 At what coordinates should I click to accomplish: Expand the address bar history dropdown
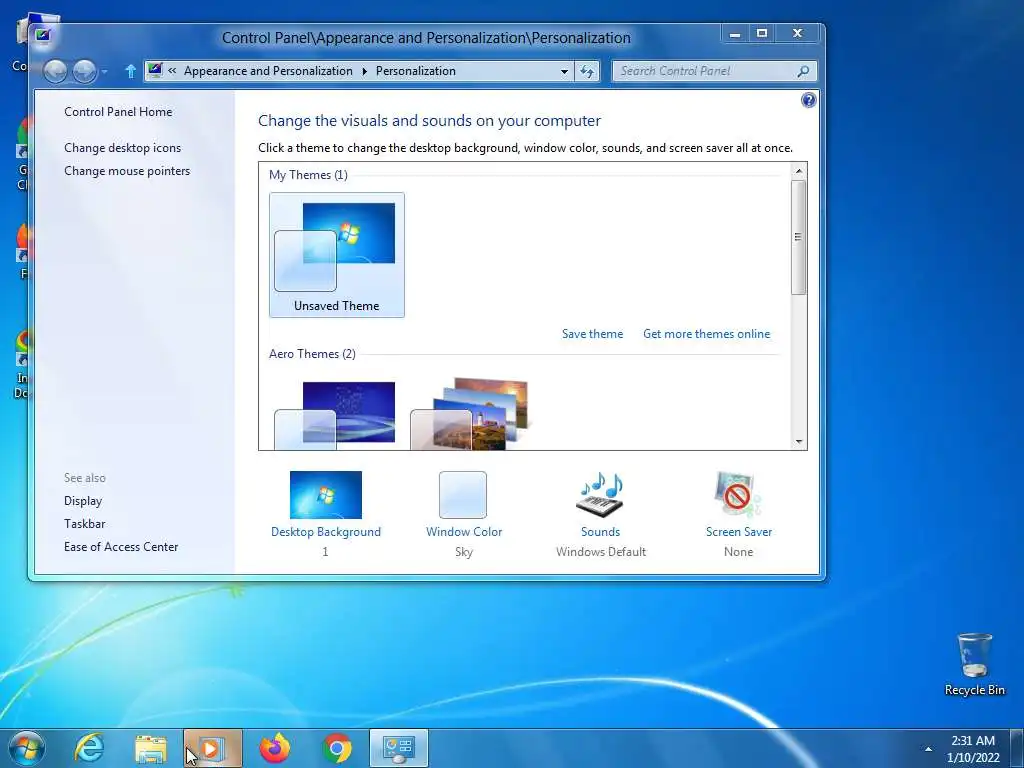pyautogui.click(x=564, y=71)
